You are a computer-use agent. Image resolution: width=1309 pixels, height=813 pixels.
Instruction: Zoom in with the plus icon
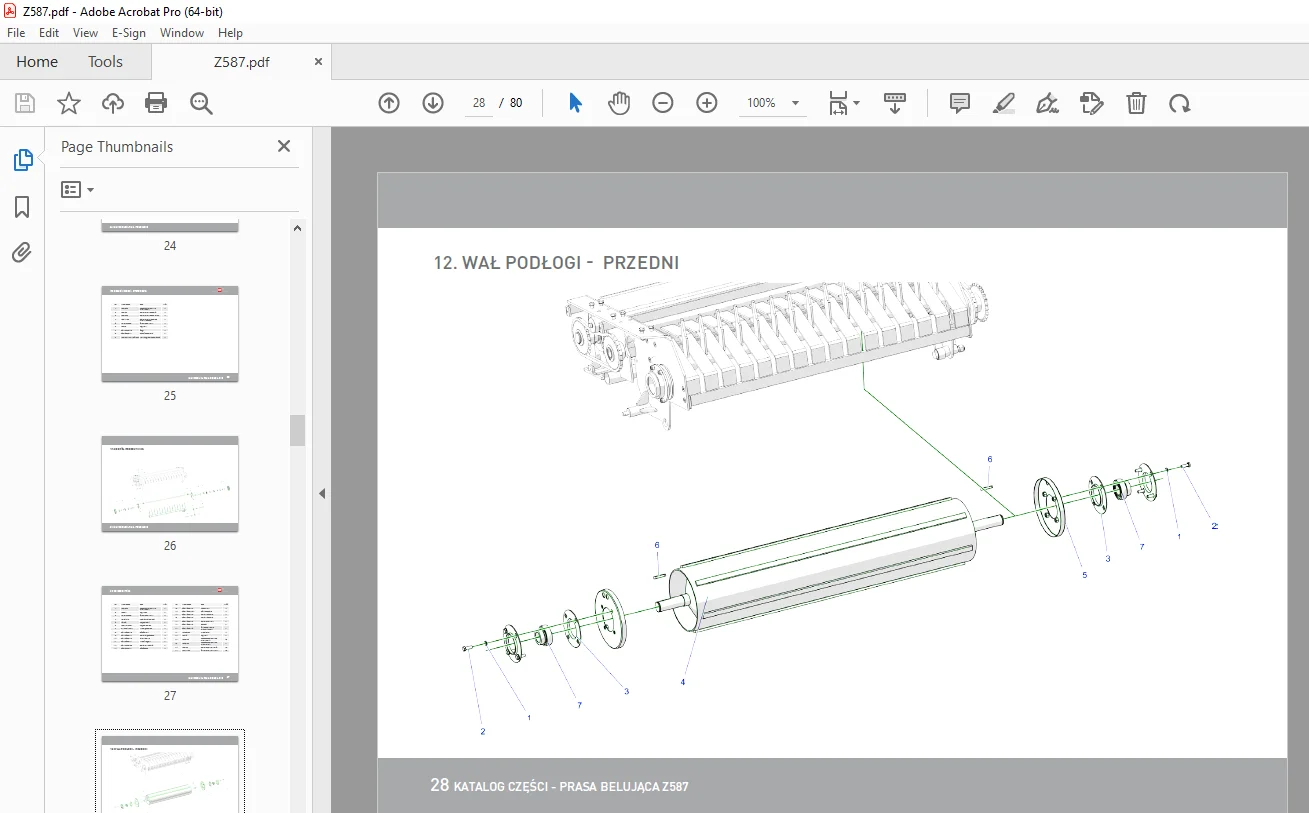click(x=707, y=103)
